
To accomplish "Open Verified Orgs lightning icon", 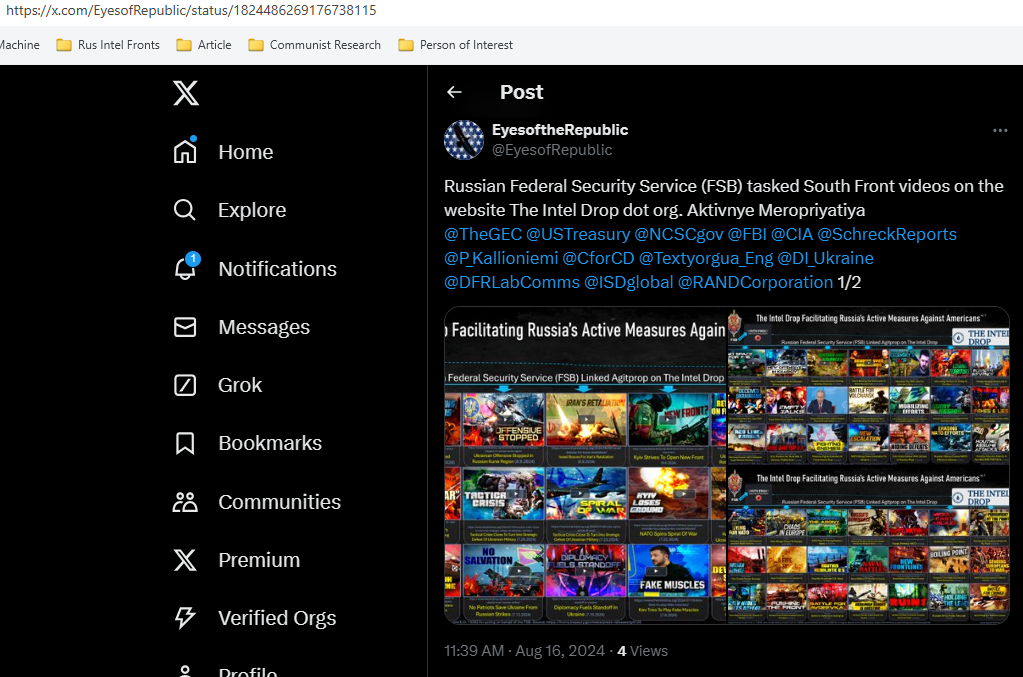I will coord(185,618).
